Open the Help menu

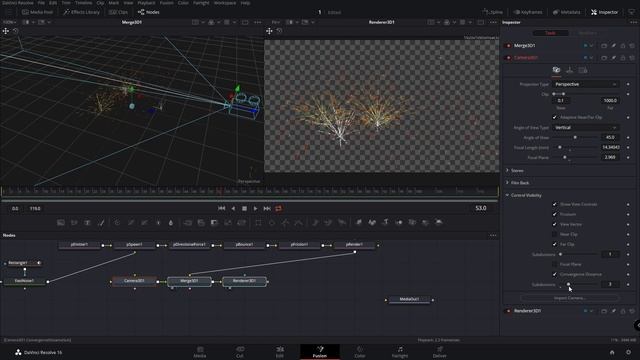point(245,3)
